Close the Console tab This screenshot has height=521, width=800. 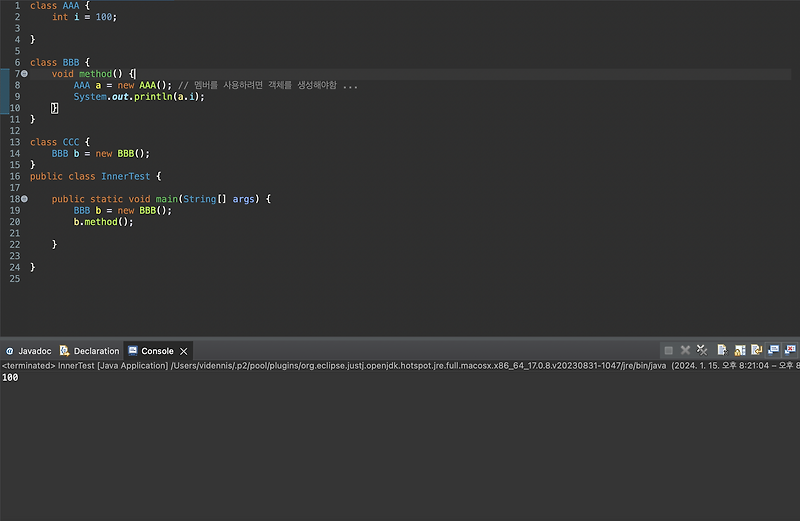click(184, 351)
